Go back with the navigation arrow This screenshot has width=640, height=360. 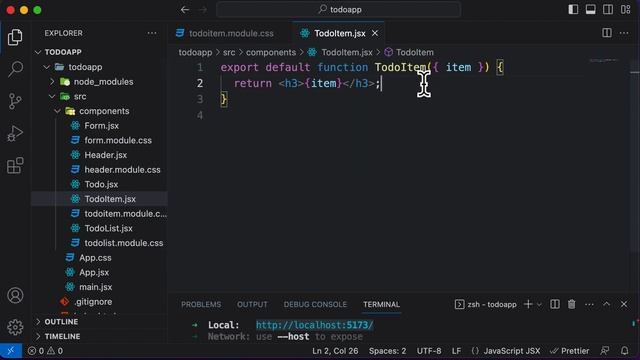tap(185, 9)
